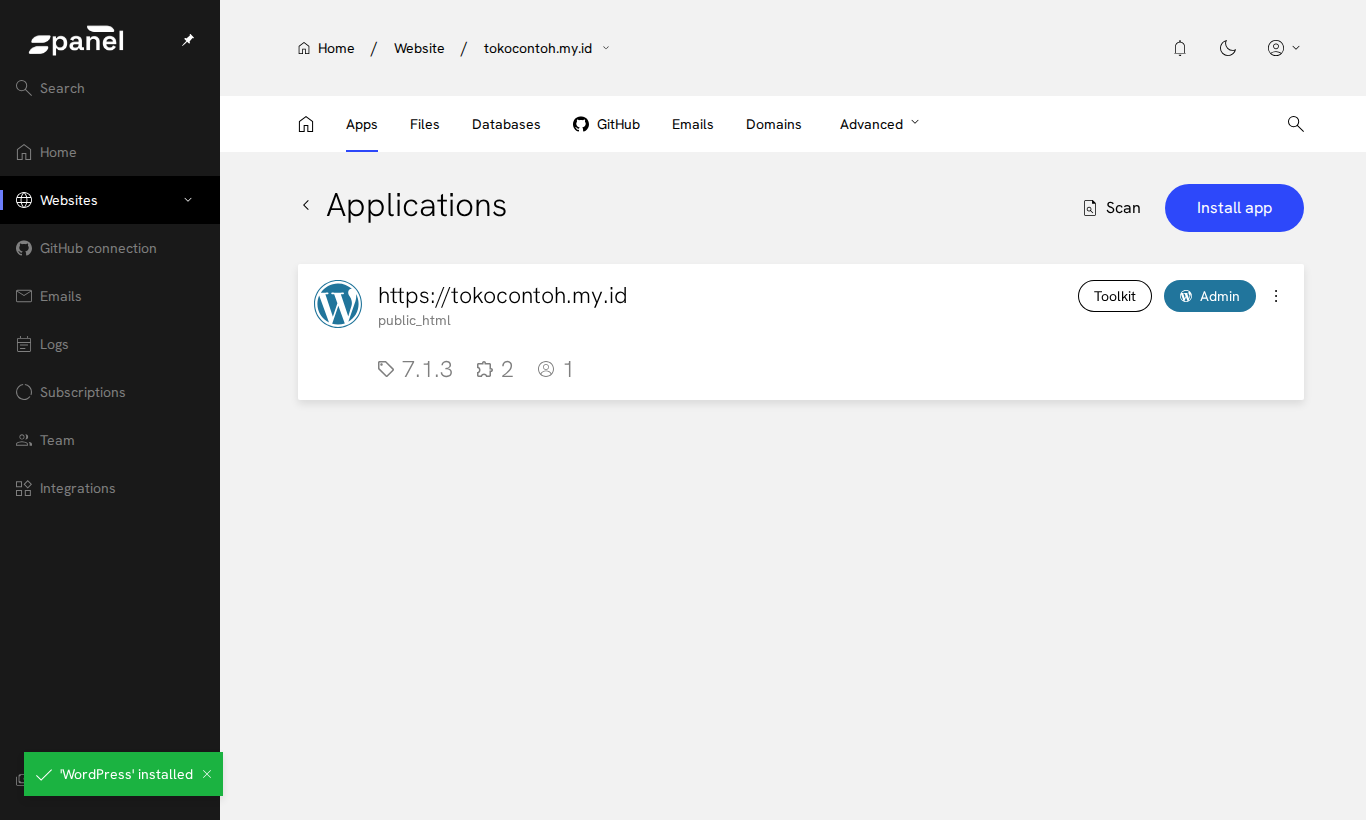Viewport: 1366px width, 820px height.
Task: Open WordPress Admin login button
Action: pyautogui.click(x=1210, y=296)
